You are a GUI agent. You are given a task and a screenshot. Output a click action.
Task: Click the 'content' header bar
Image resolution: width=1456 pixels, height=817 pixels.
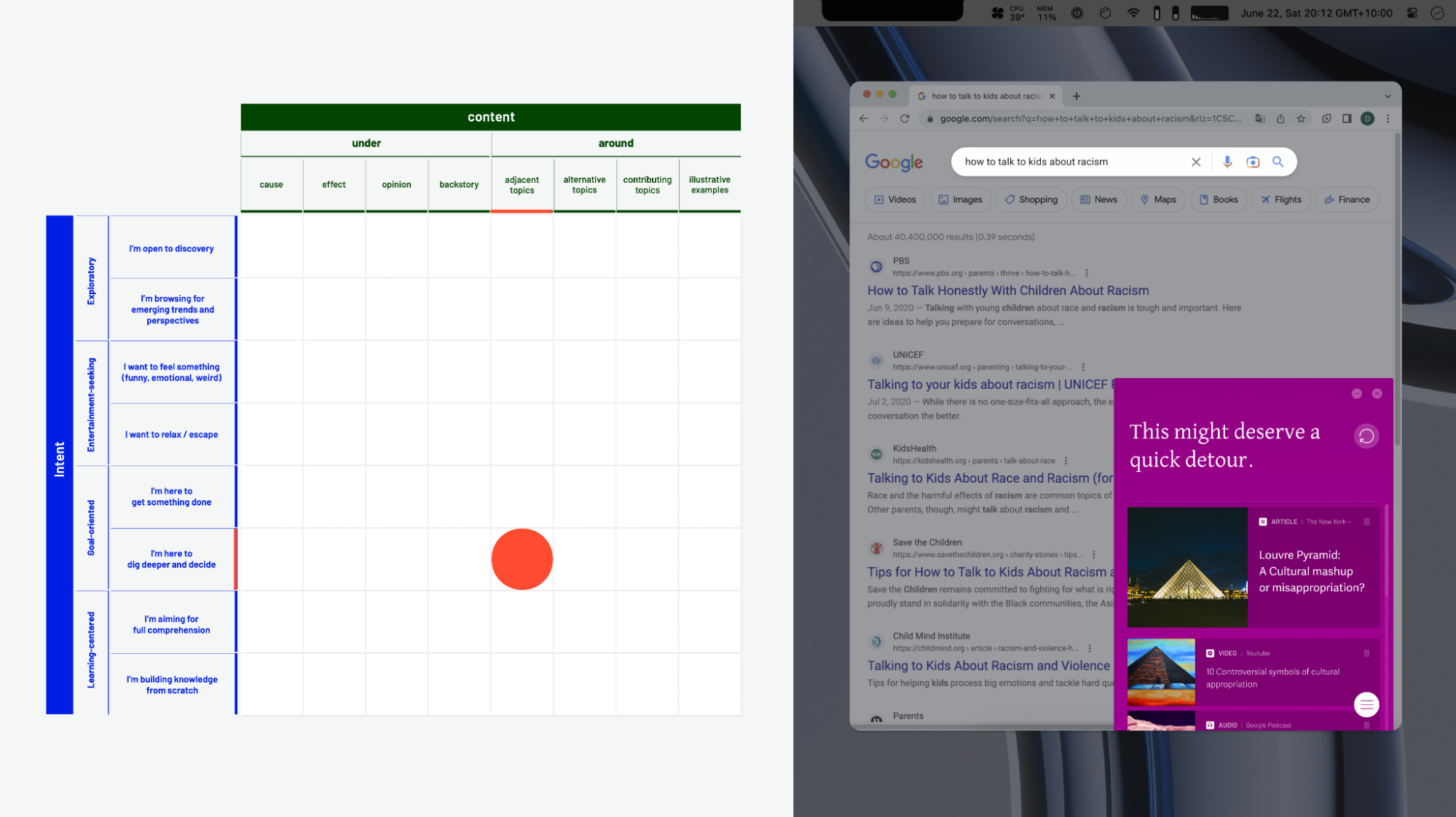[x=491, y=117]
